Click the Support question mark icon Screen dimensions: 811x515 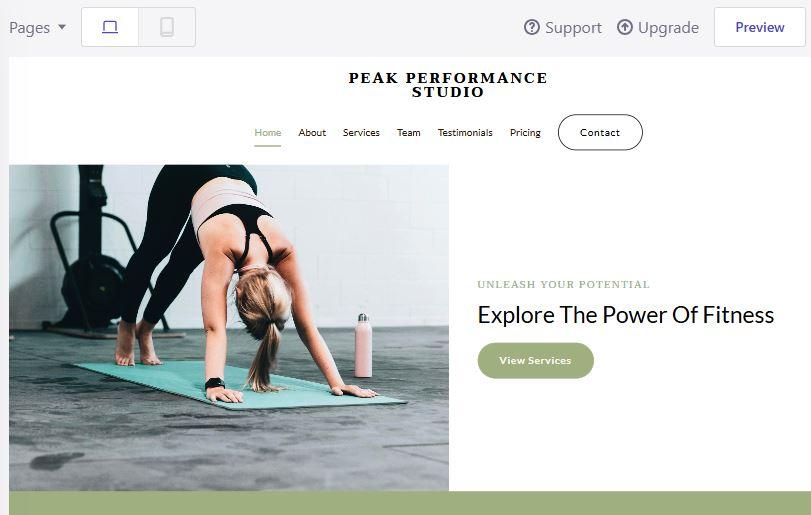[532, 27]
